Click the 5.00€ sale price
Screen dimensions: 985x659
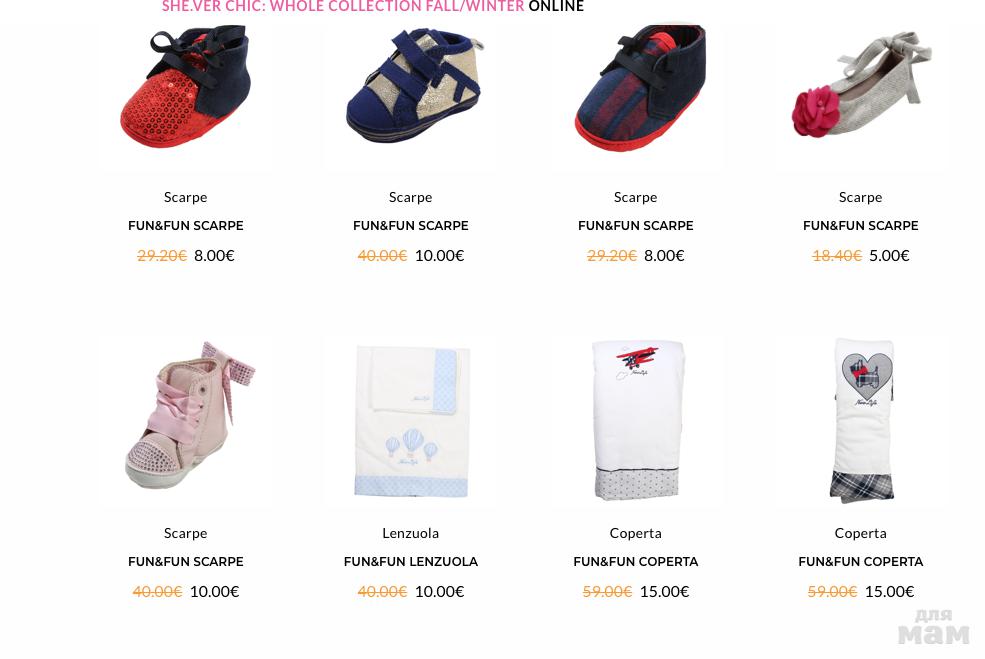(889, 256)
